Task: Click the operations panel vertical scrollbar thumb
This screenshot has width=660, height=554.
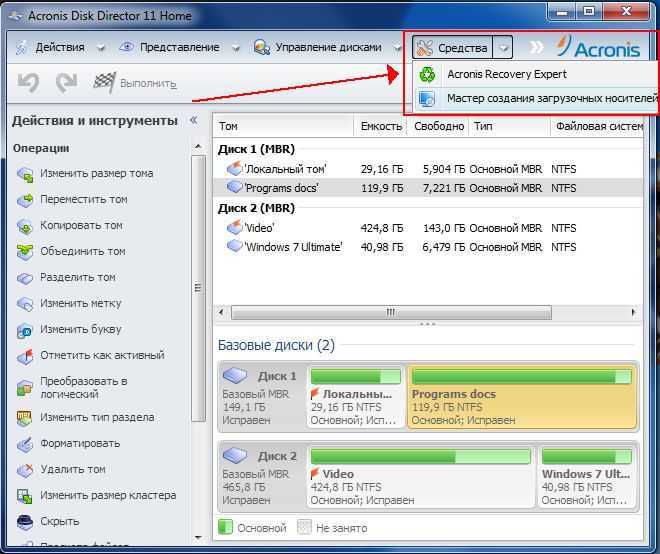Action: [x=198, y=288]
